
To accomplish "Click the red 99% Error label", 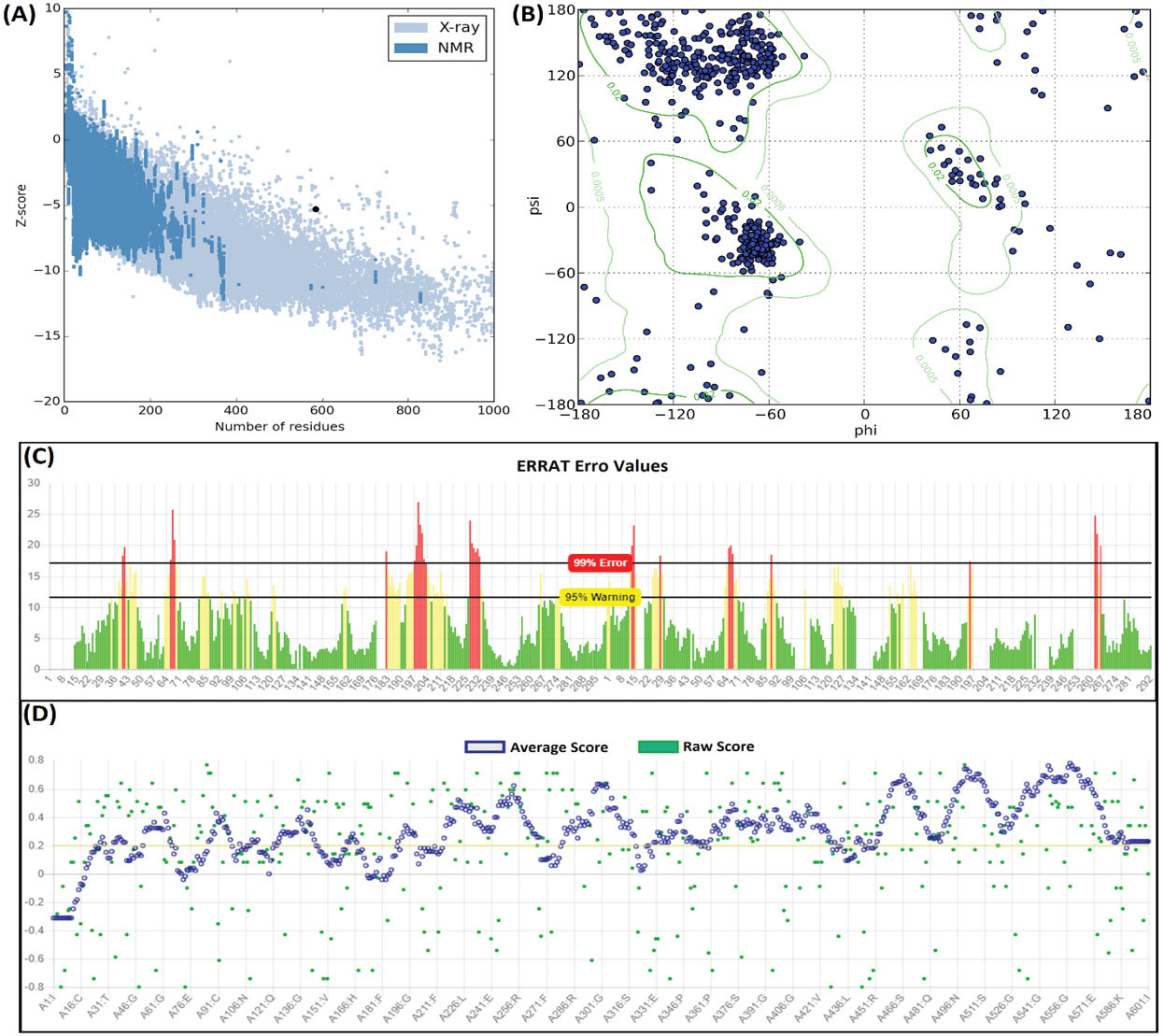I will tap(600, 563).
